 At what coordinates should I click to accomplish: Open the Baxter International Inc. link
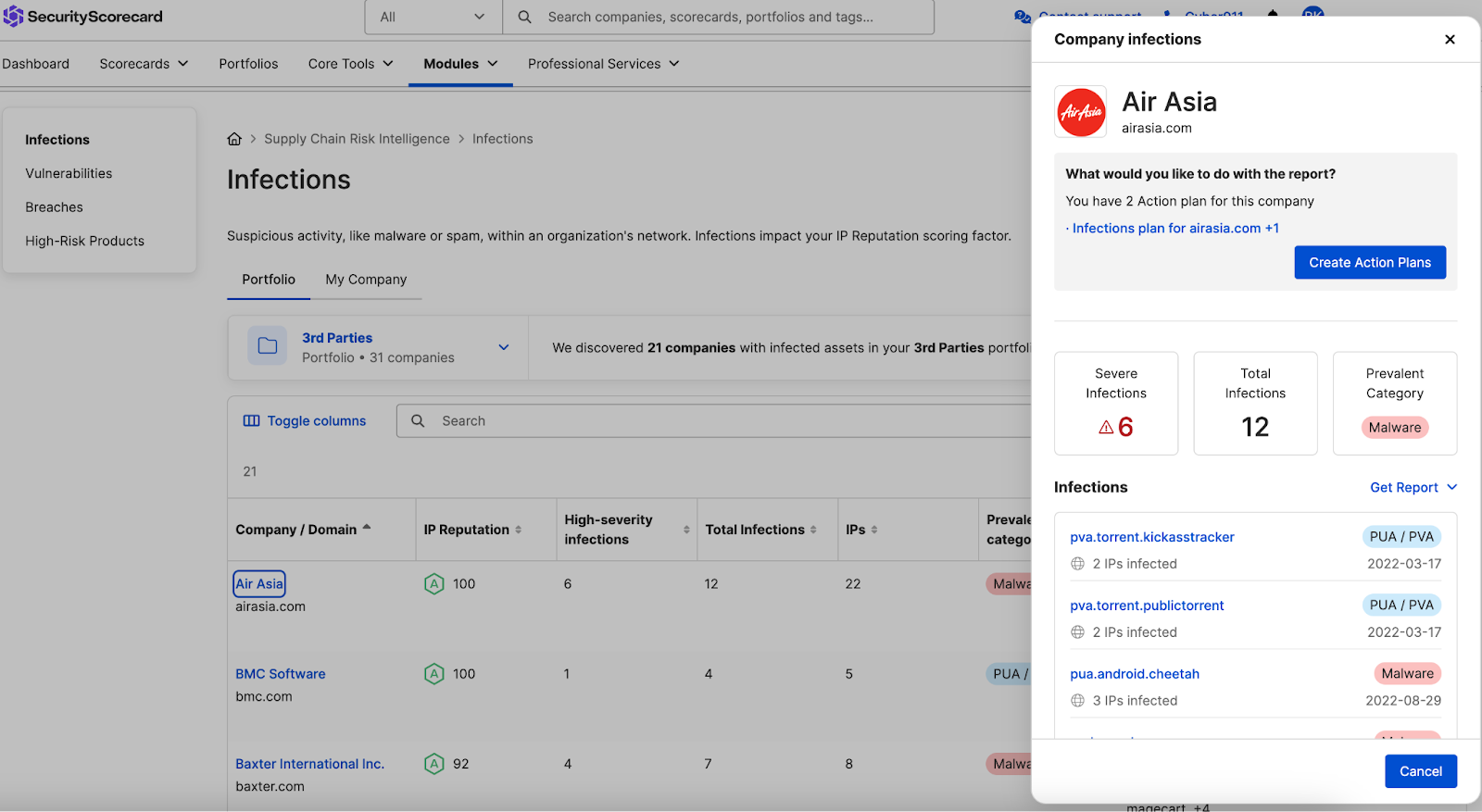click(309, 764)
